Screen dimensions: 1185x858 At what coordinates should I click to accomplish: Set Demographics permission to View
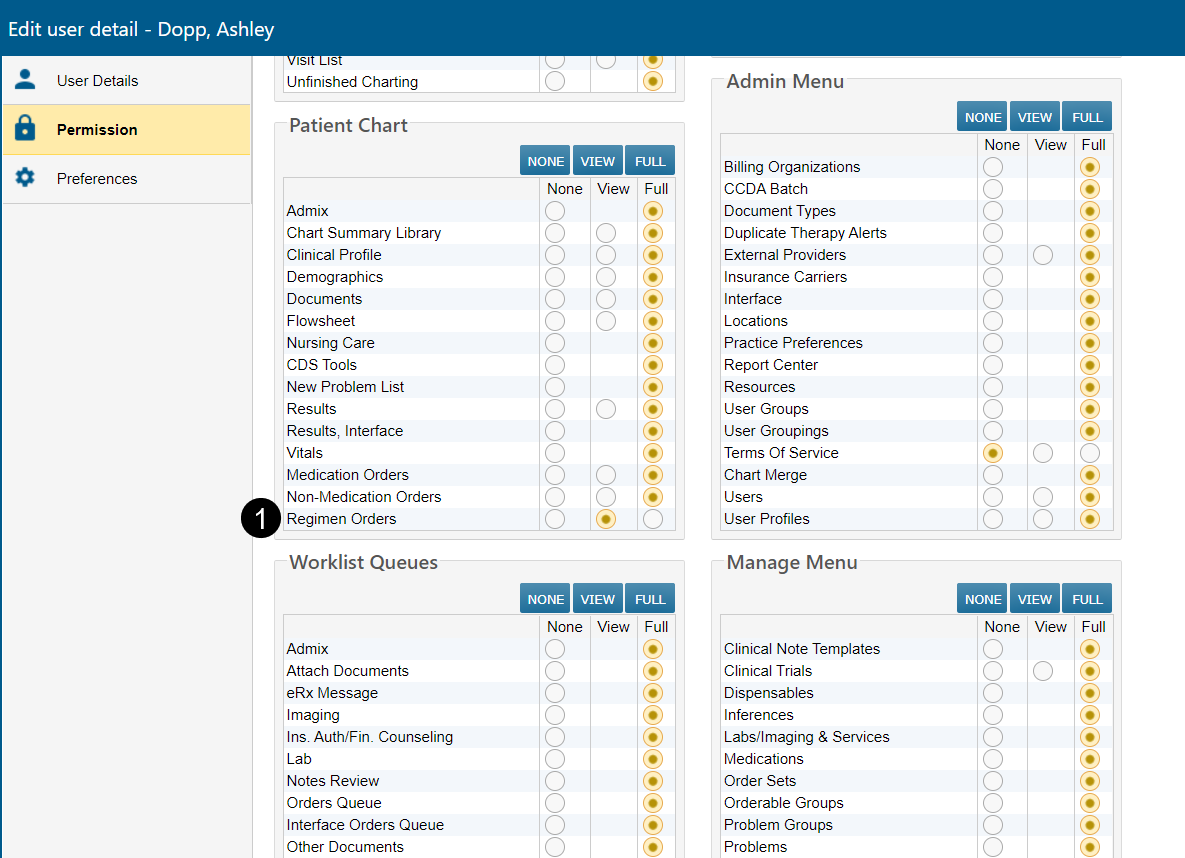tap(605, 277)
